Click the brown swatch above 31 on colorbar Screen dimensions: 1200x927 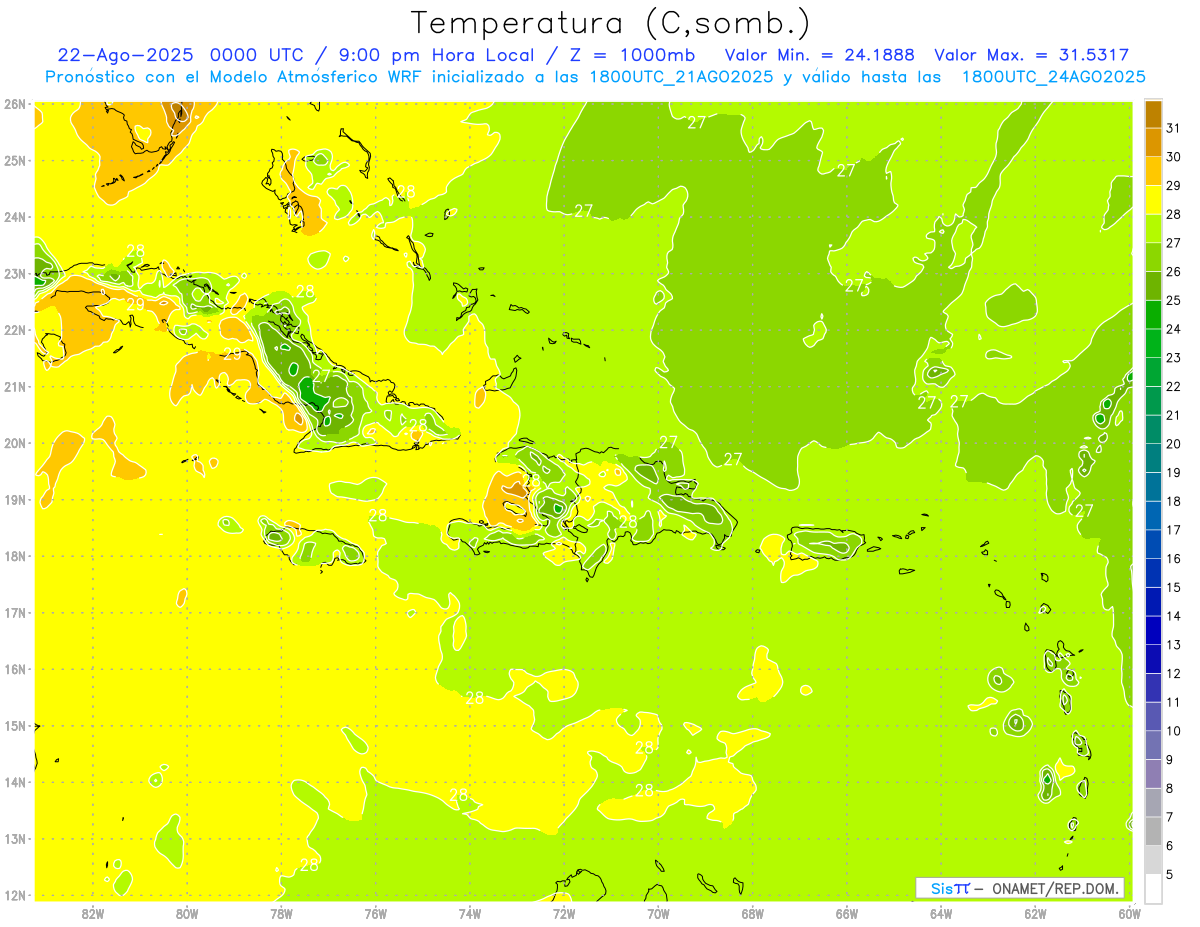tap(1153, 115)
